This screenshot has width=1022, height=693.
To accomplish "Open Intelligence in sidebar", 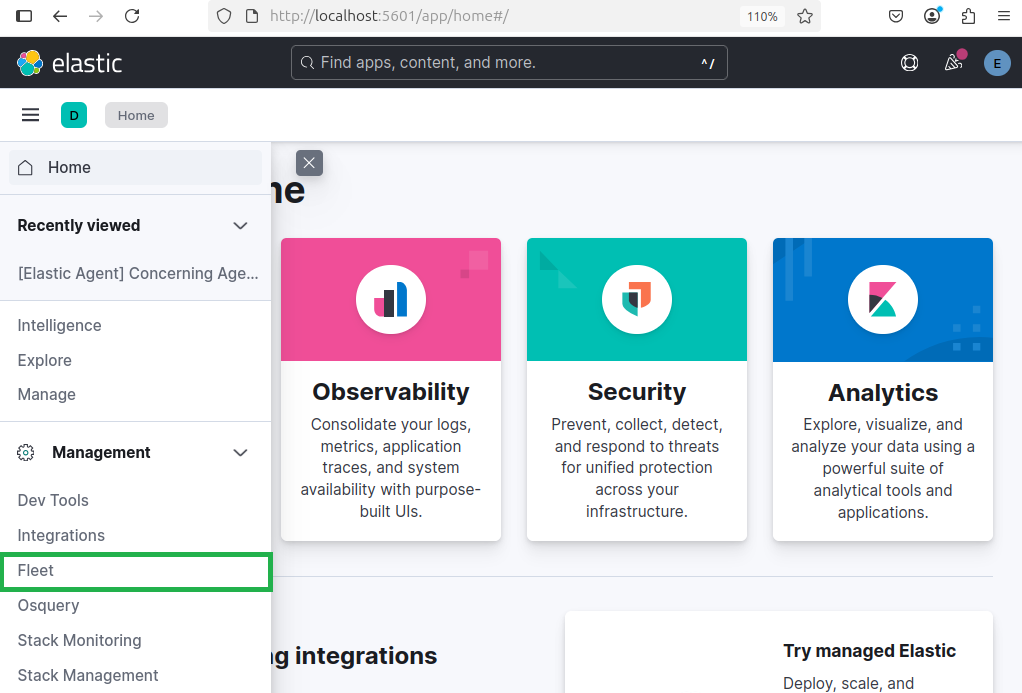I will (x=59, y=325).
